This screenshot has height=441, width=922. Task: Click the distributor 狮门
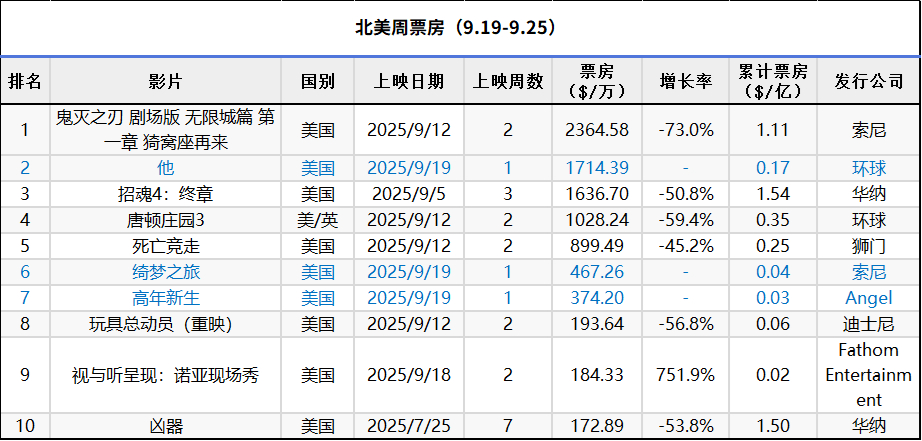pyautogui.click(x=868, y=246)
